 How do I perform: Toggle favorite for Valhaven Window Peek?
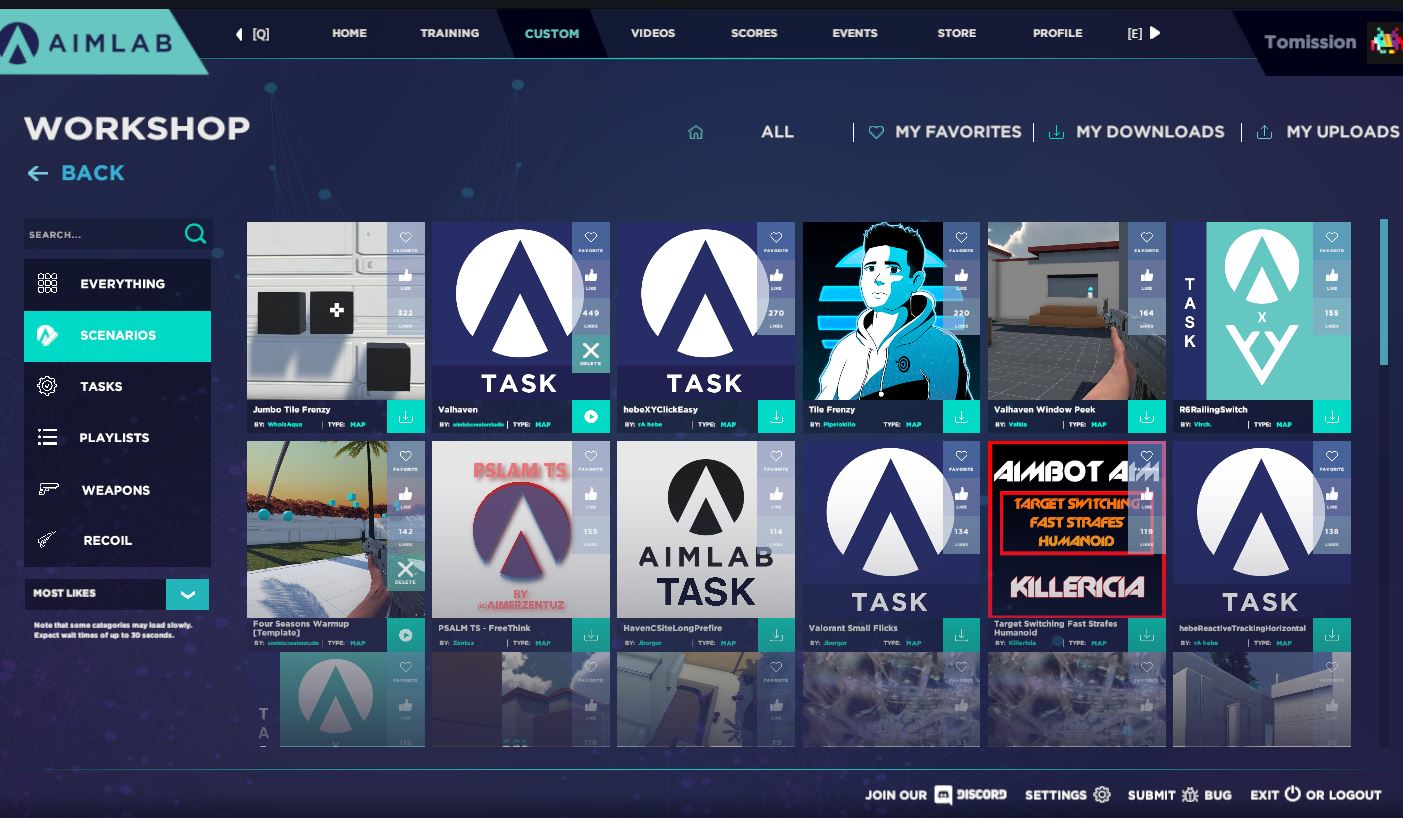coord(1147,240)
